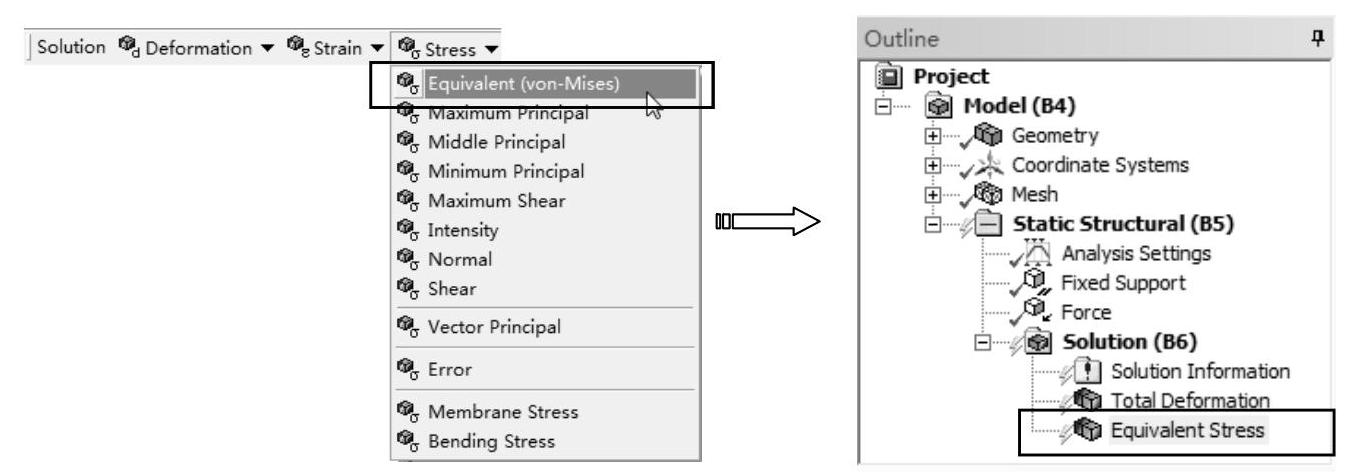Pick Vector Principal stress option
Image resolution: width=1351 pixels, height=475 pixels.
(x=502, y=327)
